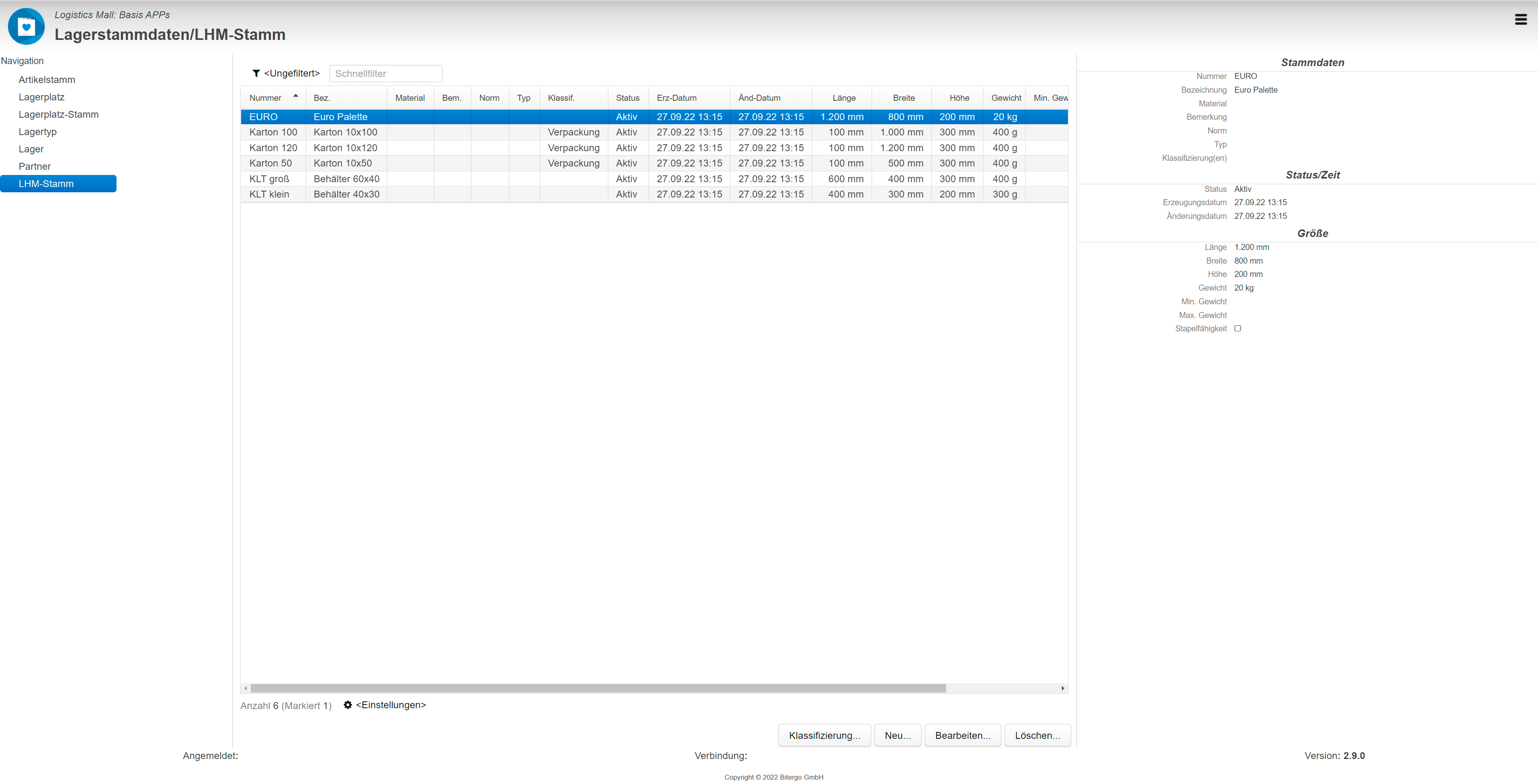This screenshot has width=1538, height=784.
Task: Sort by the Breite column header
Action: click(901, 97)
